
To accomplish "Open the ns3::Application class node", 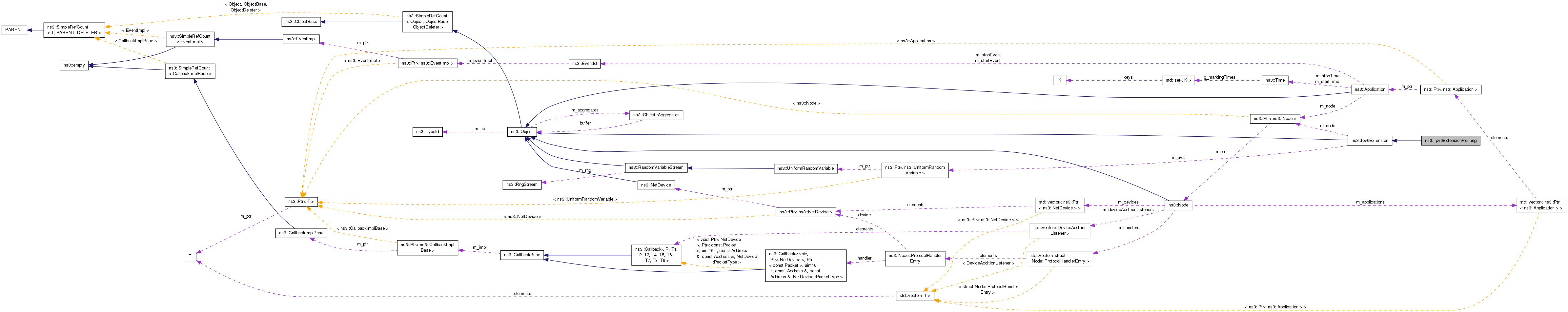I will (x=1370, y=89).
